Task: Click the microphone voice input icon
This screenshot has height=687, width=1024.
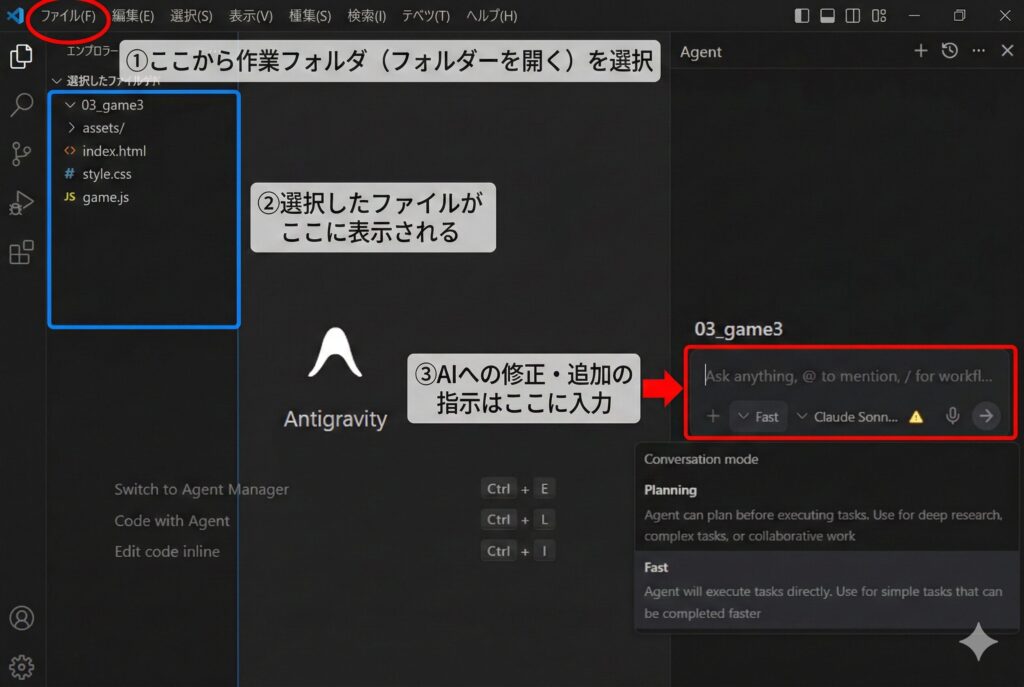Action: coord(953,416)
